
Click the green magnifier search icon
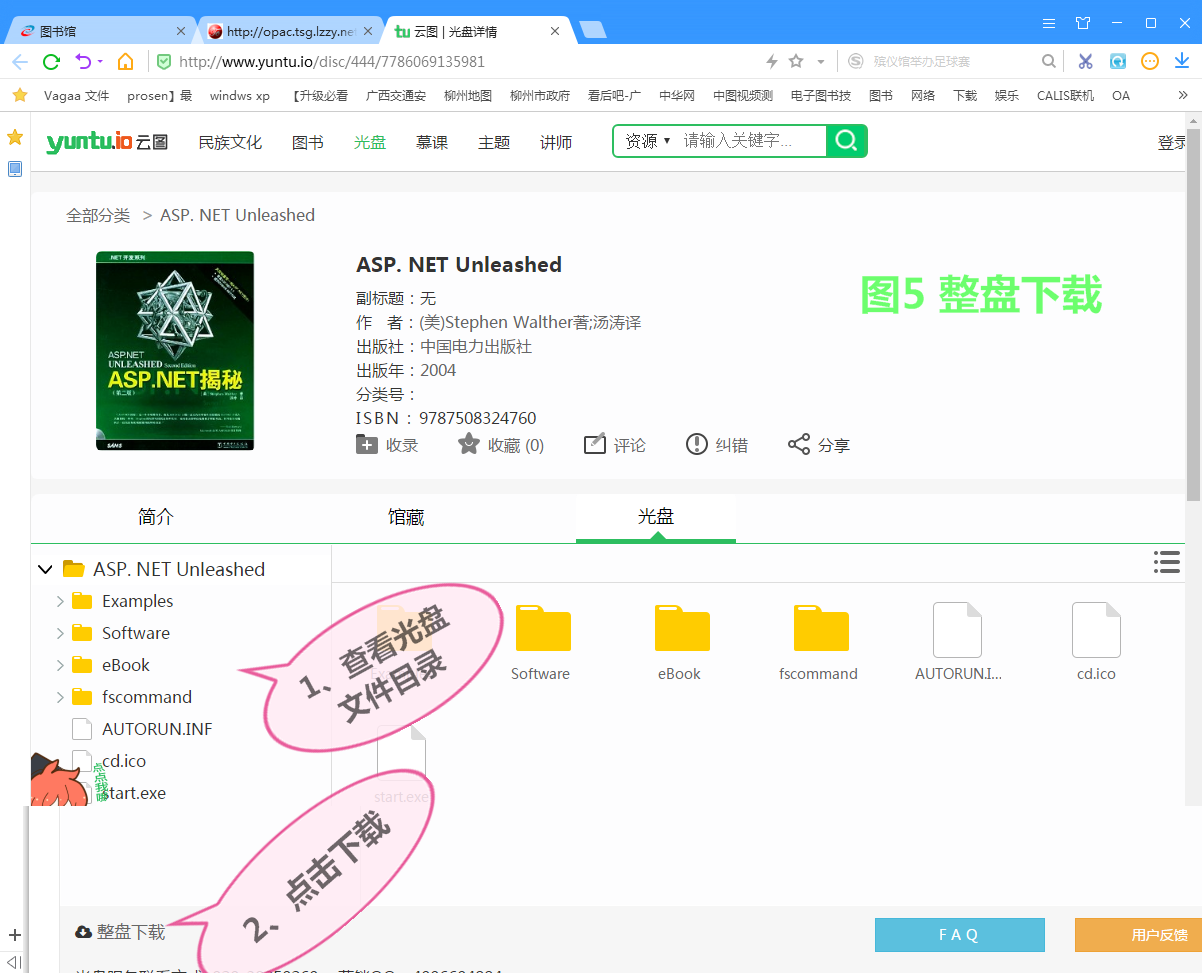click(x=846, y=141)
